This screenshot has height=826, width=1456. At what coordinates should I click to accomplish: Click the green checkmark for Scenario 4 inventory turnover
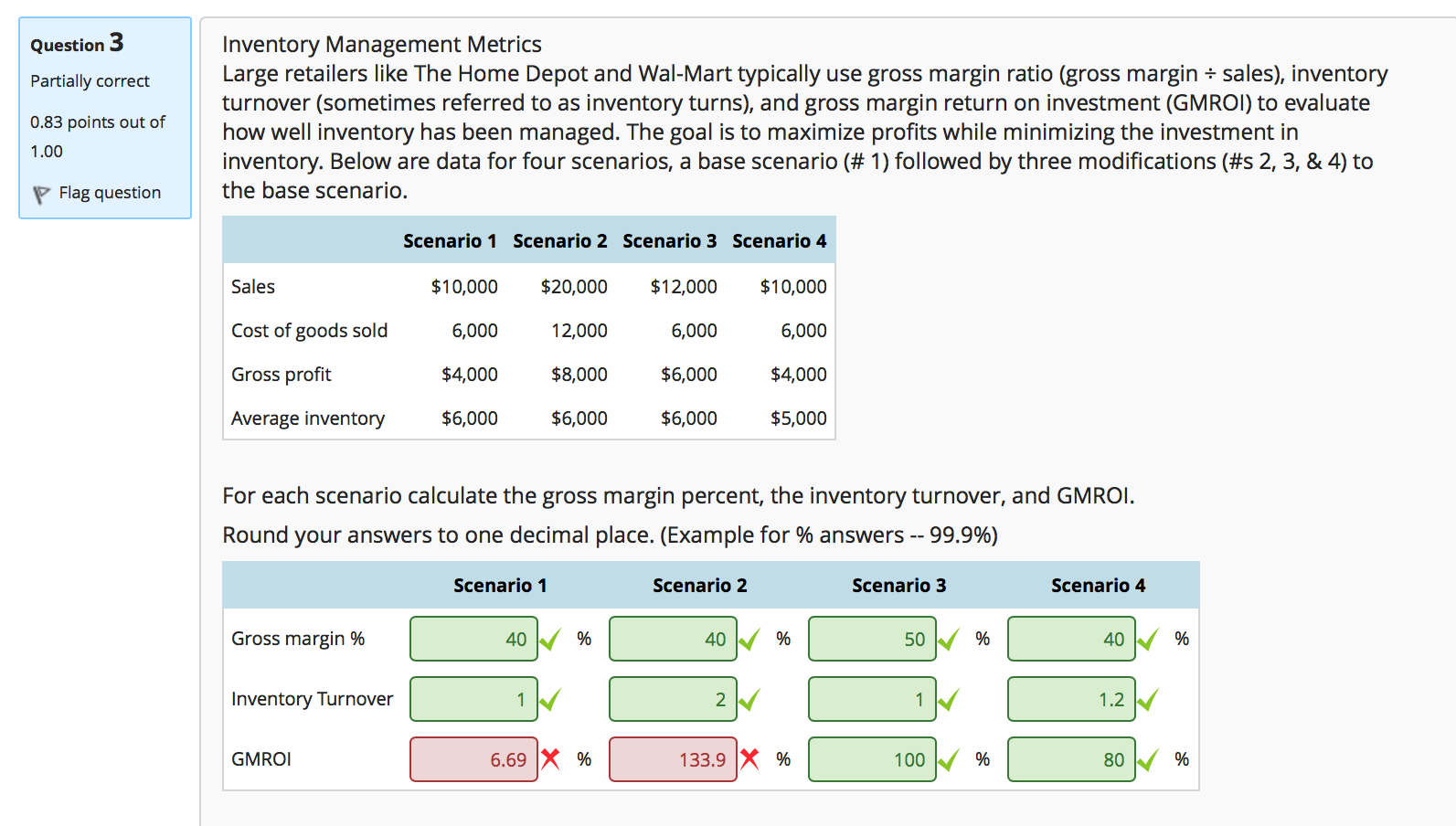(x=1147, y=698)
